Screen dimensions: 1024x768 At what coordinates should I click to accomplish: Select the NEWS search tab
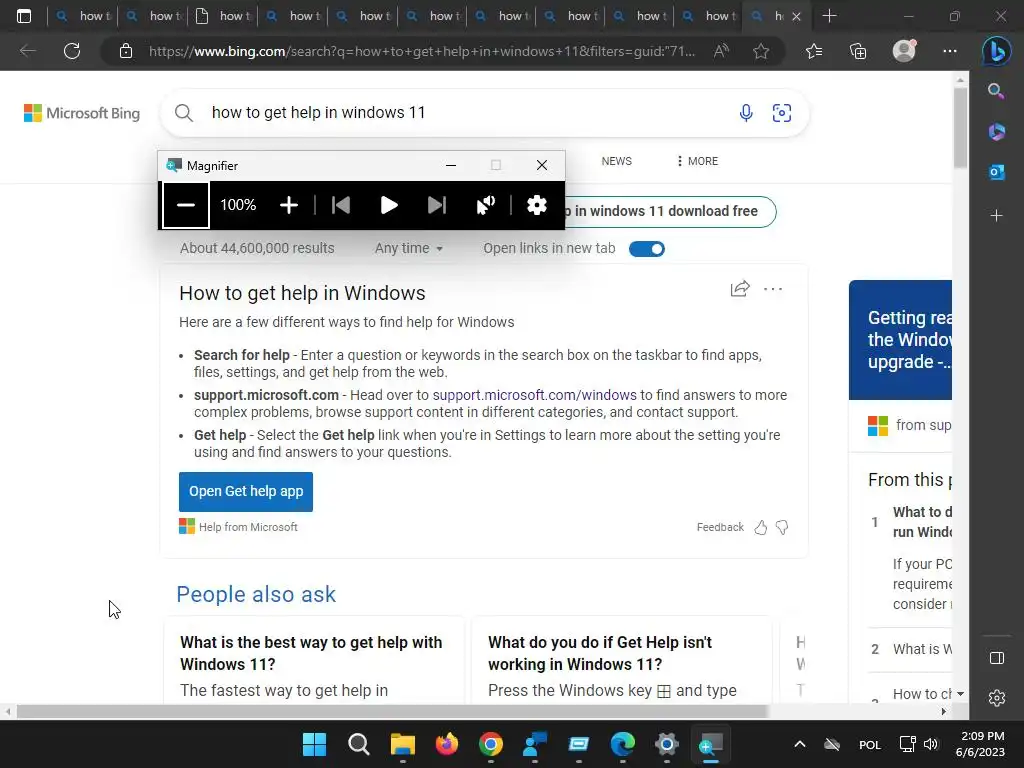pos(616,161)
